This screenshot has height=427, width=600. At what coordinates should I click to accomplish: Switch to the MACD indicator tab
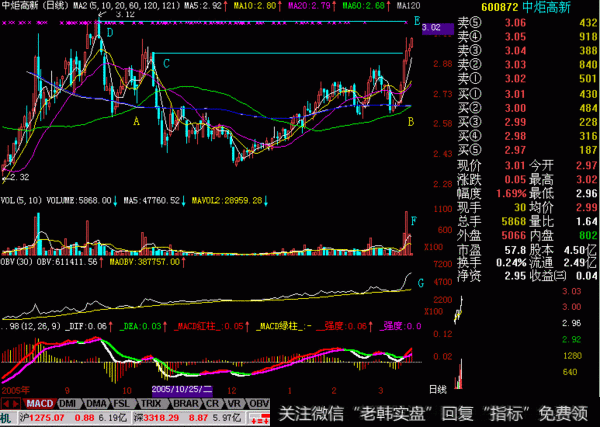click(39, 403)
